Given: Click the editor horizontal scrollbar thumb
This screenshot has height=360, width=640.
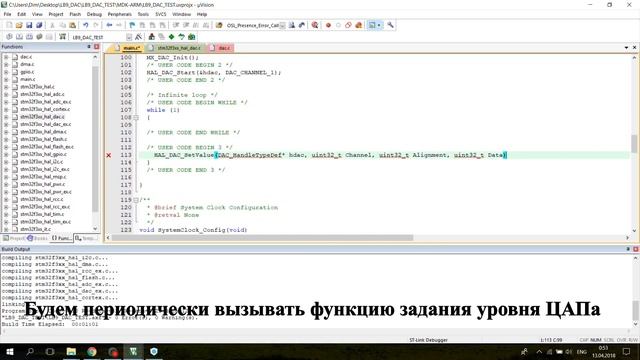Looking at the screenshot, I should (x=262, y=238).
